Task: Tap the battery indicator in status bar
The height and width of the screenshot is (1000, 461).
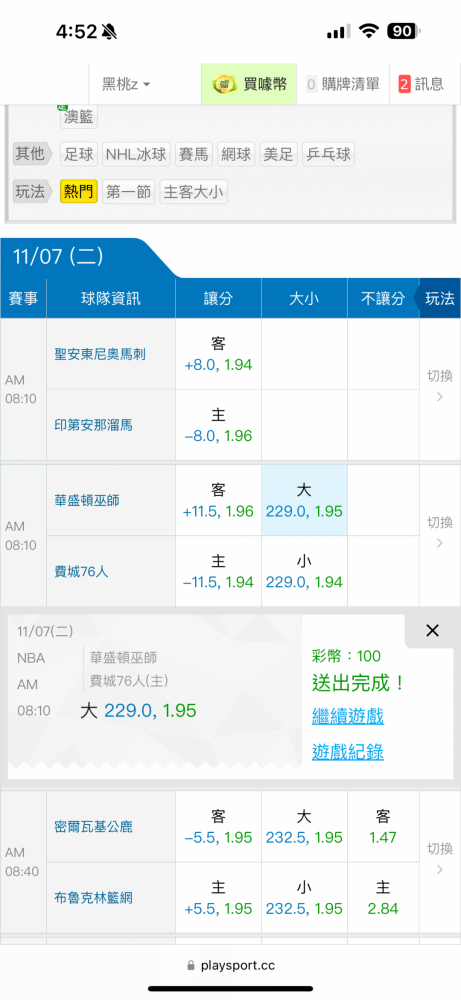Action: (404, 31)
